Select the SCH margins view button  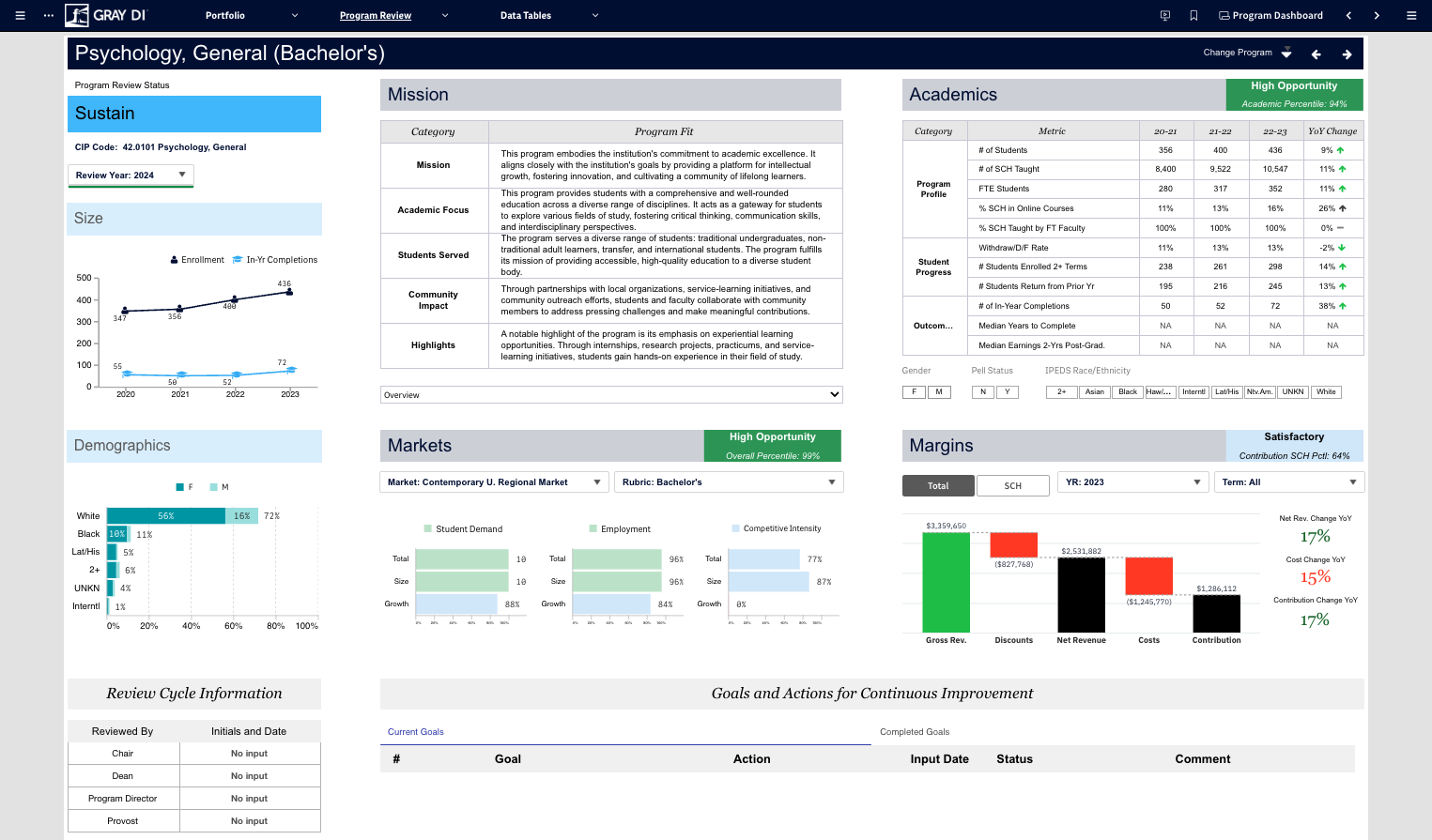click(x=1012, y=486)
